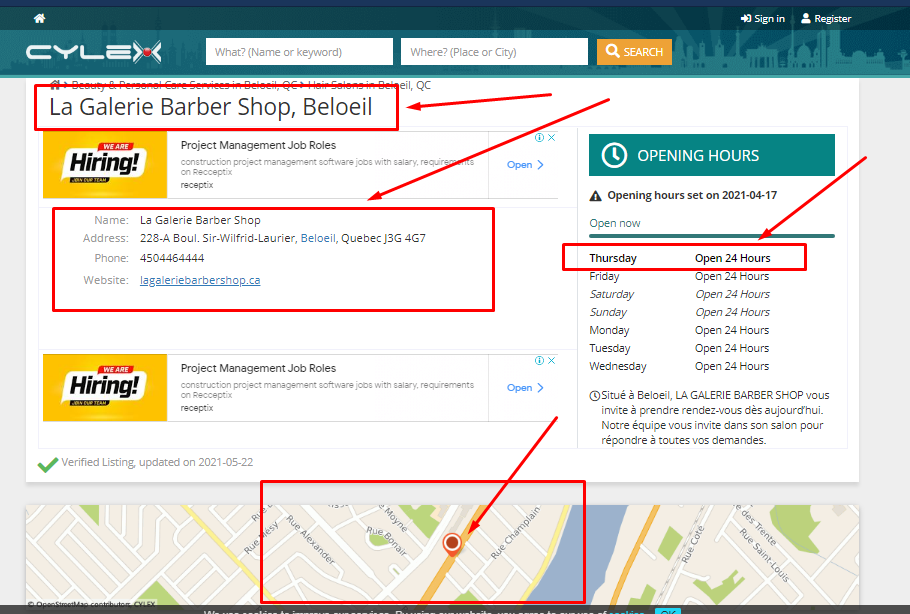Click the Beloeil city link in address
The width and height of the screenshot is (910, 614).
(x=318, y=238)
